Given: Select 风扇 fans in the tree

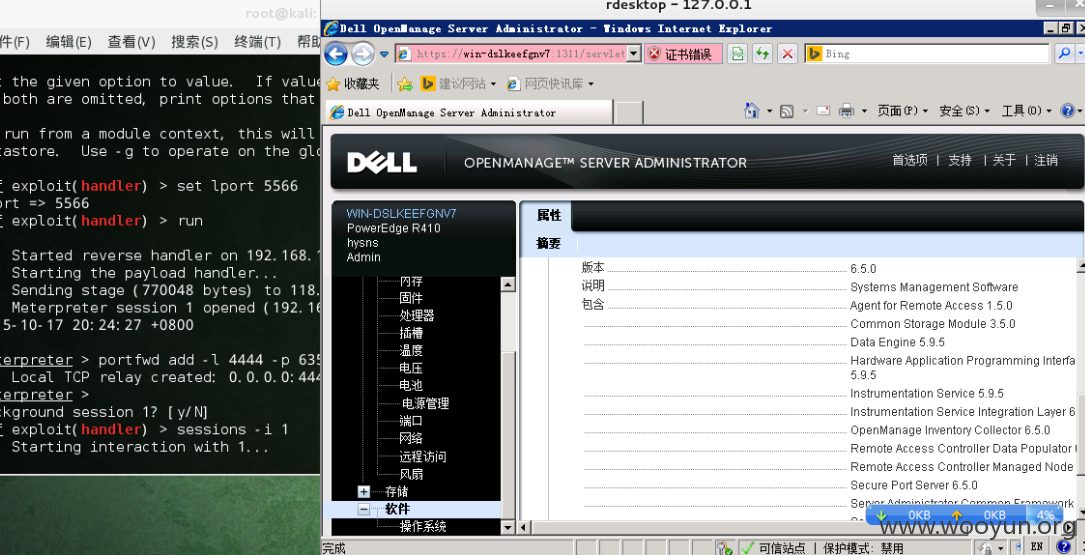Looking at the screenshot, I should click(411, 475).
